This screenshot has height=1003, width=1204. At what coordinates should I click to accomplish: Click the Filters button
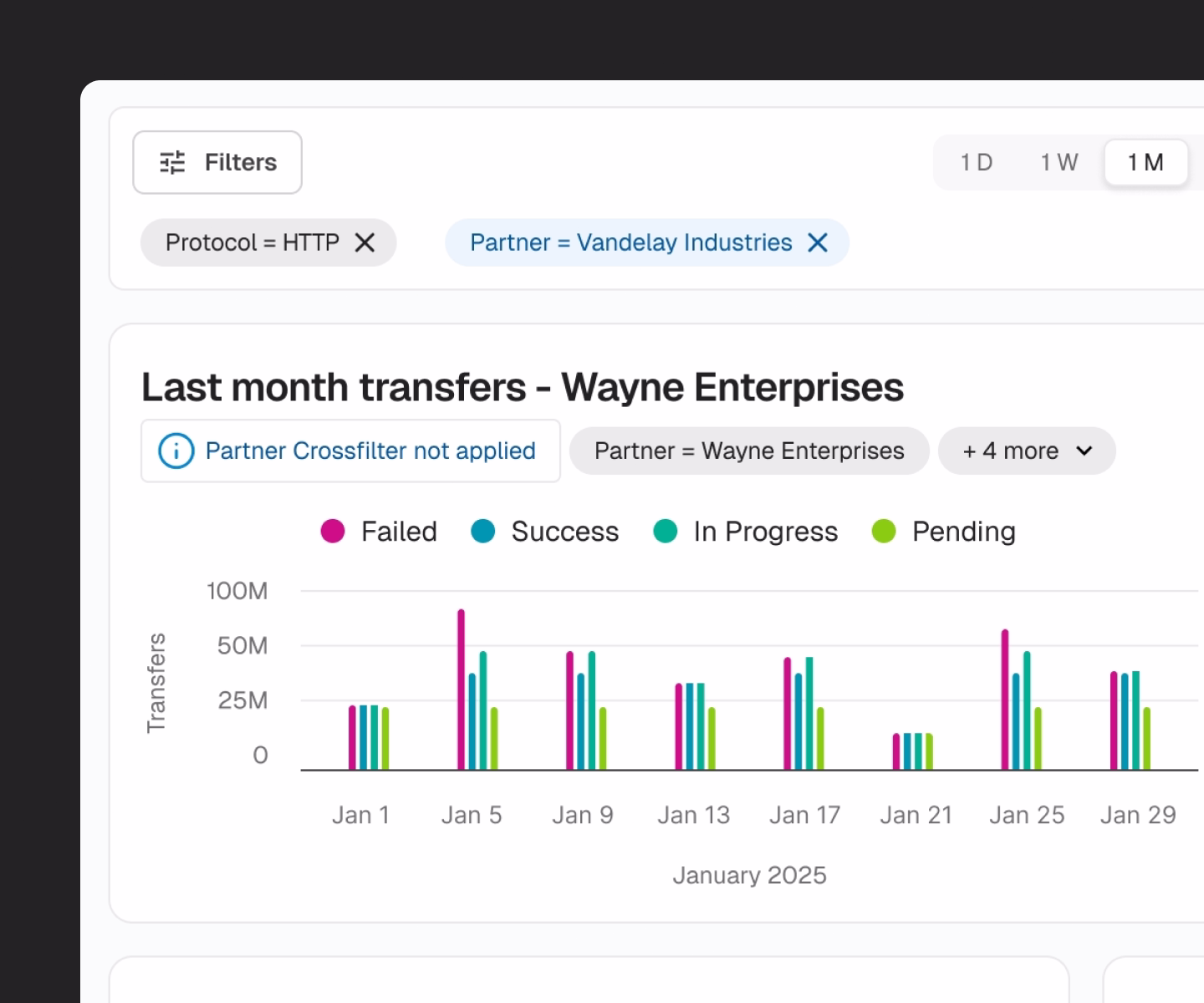pos(217,162)
